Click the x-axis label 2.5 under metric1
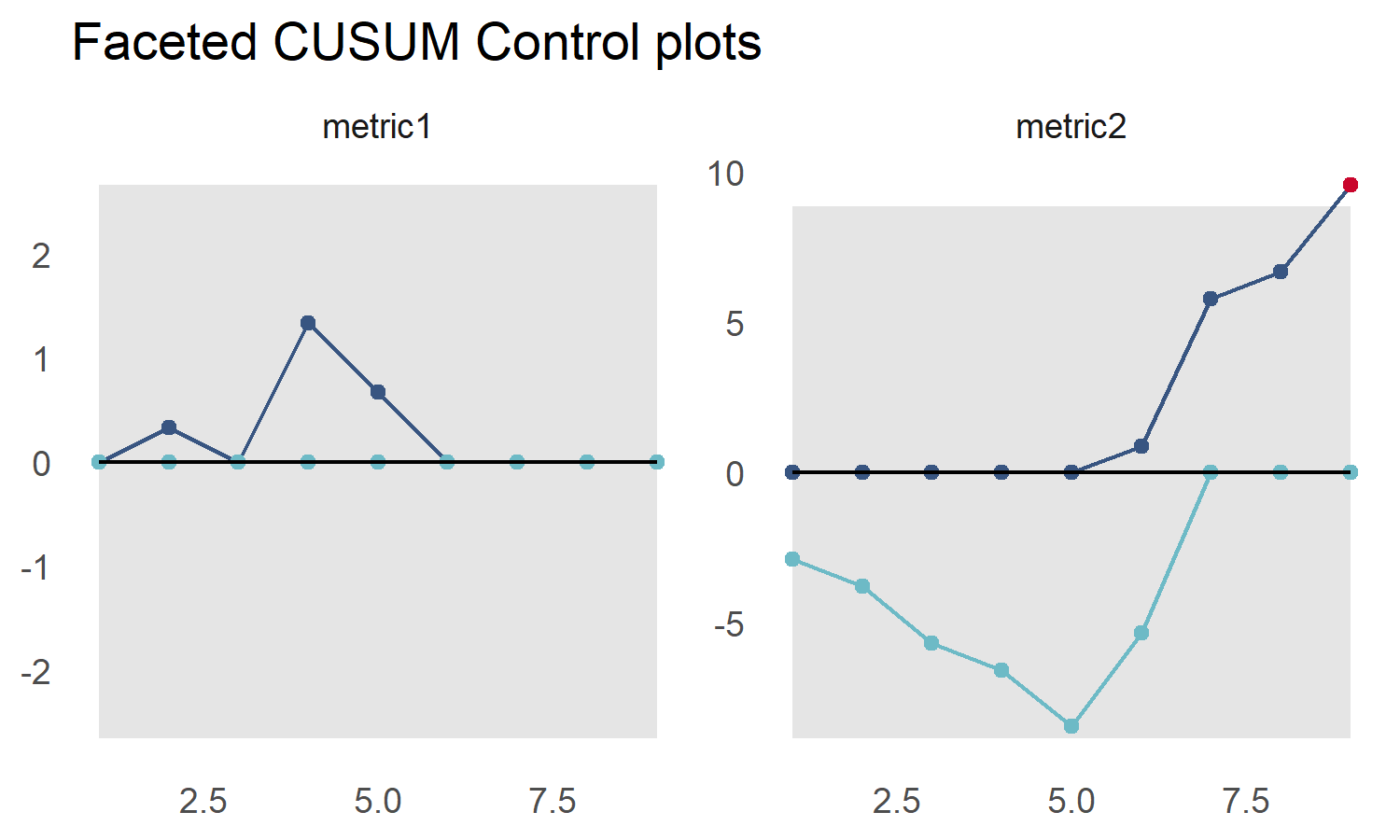This screenshot has width=1400, height=840. coord(203,801)
